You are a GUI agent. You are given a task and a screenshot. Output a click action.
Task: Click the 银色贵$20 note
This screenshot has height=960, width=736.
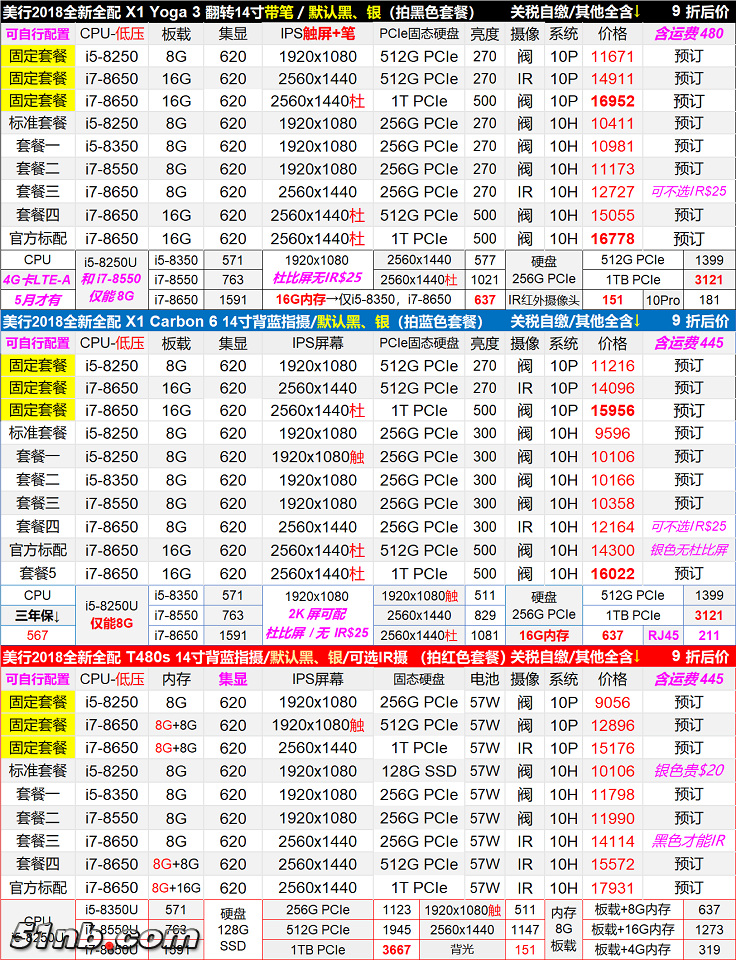(688, 770)
